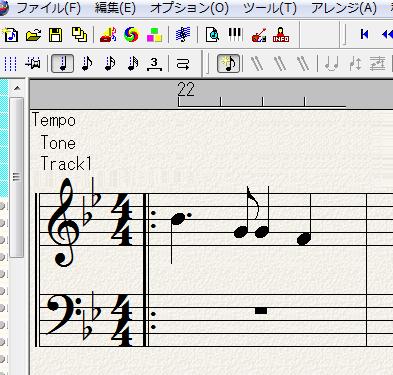Click measure 22 marker on ruler
The height and width of the screenshot is (375, 393).
point(186,90)
